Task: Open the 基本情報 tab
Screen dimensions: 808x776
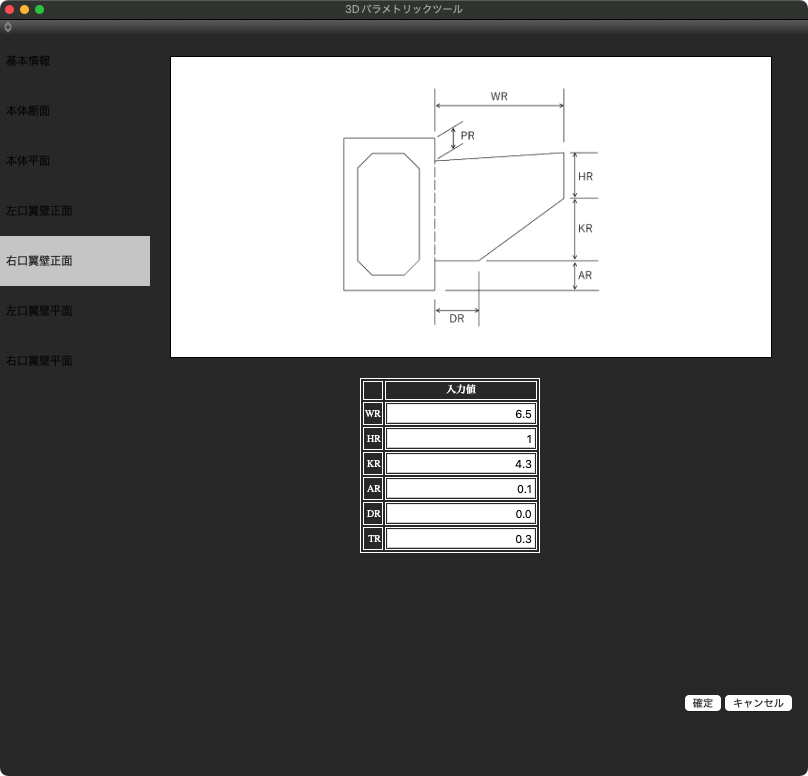Action: (x=28, y=61)
